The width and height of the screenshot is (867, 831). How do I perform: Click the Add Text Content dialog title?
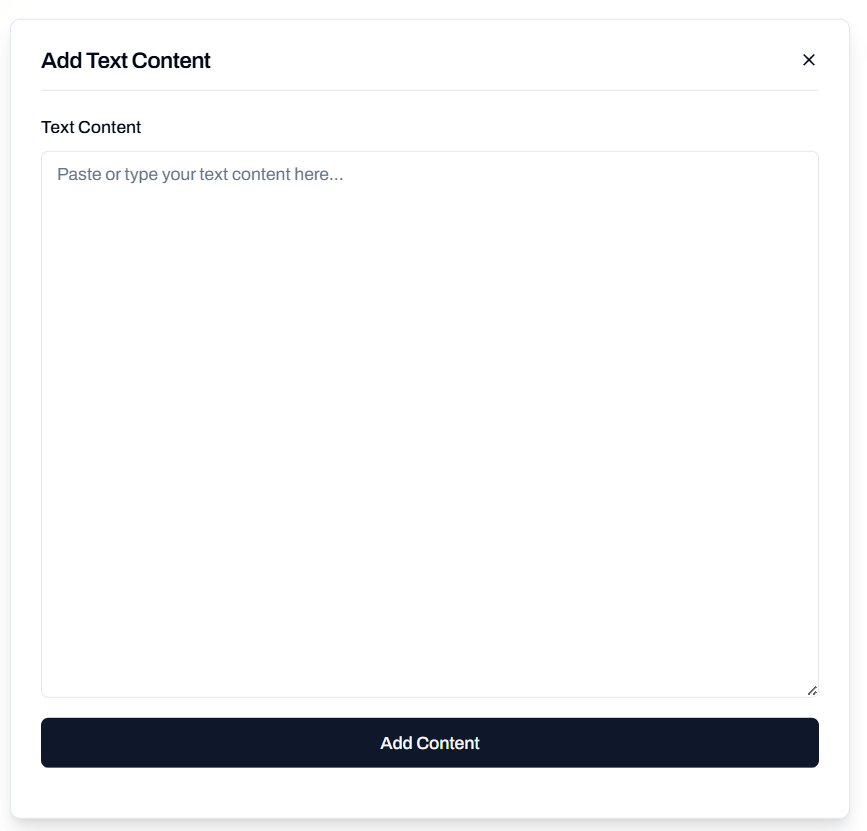point(126,60)
